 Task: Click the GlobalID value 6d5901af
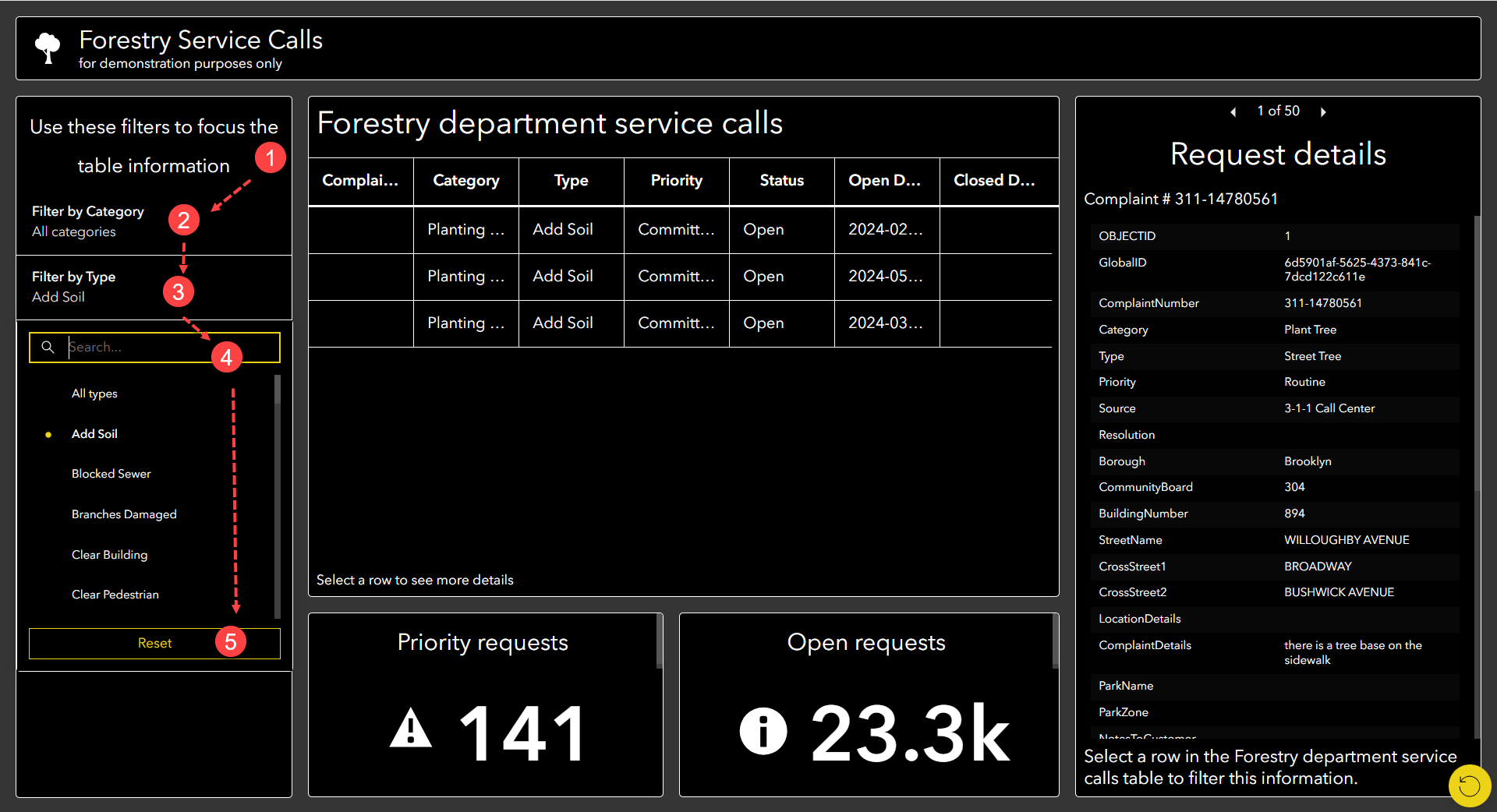pos(1357,270)
